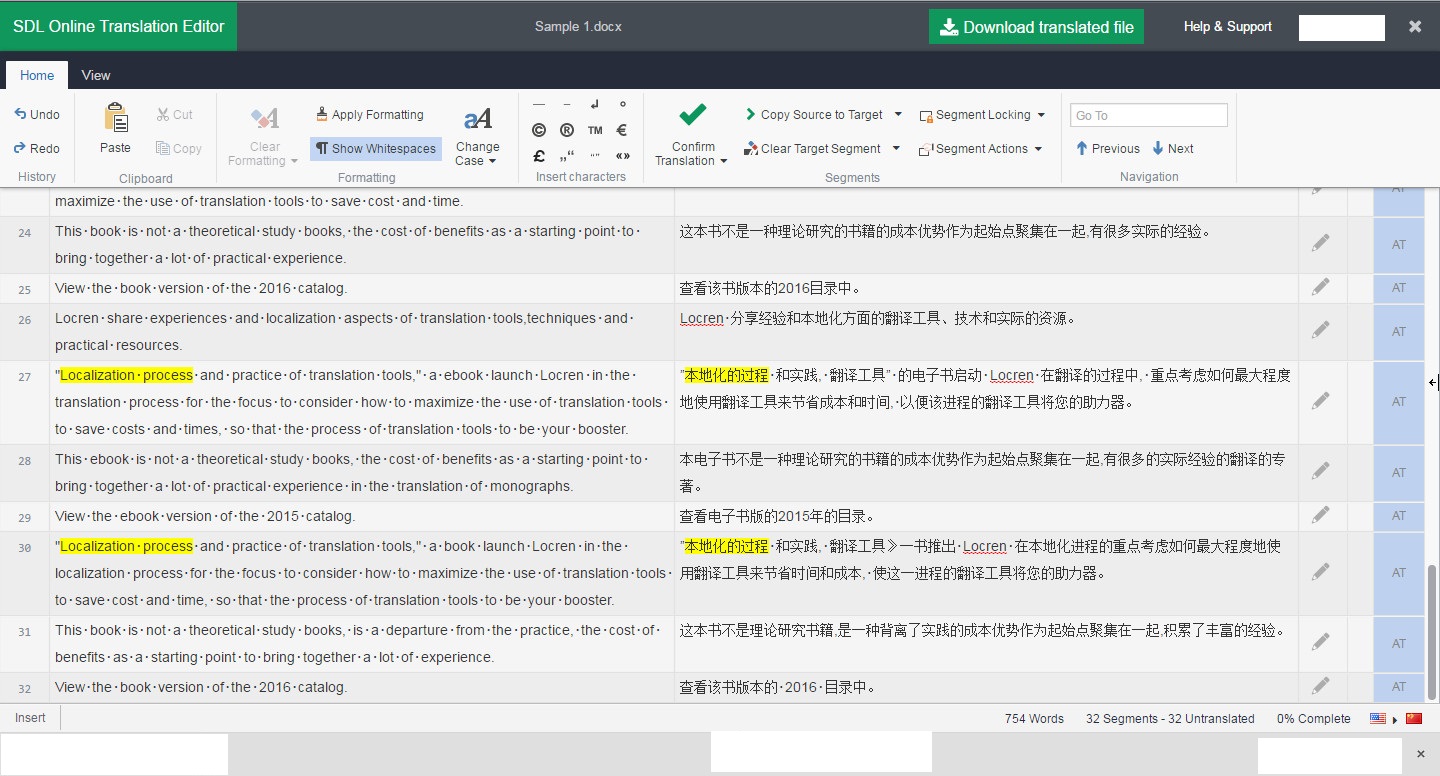1440x776 pixels.
Task: Select the Home ribbon tab
Action: coord(36,75)
